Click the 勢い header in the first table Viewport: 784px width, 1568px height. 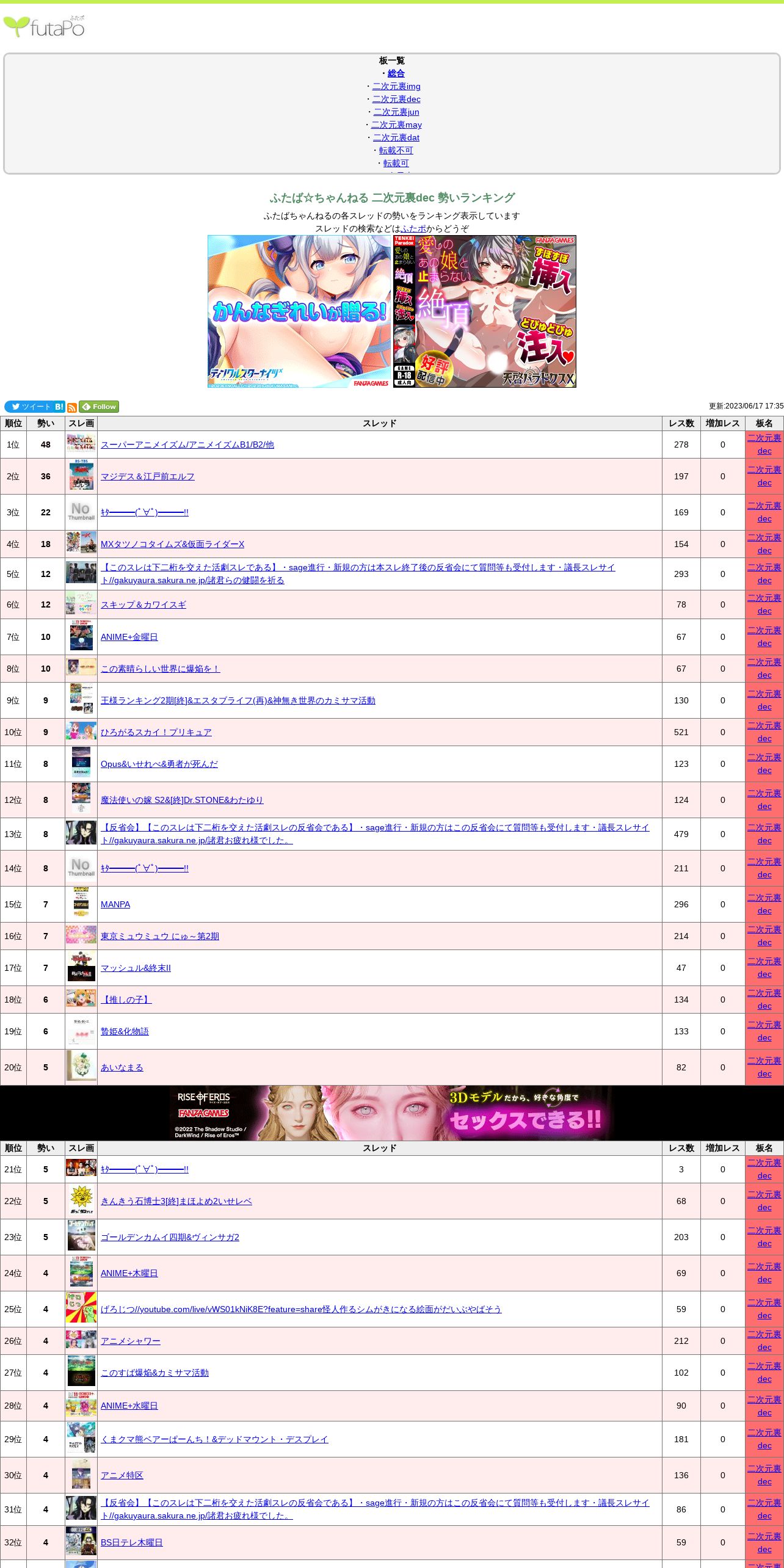coord(46,423)
